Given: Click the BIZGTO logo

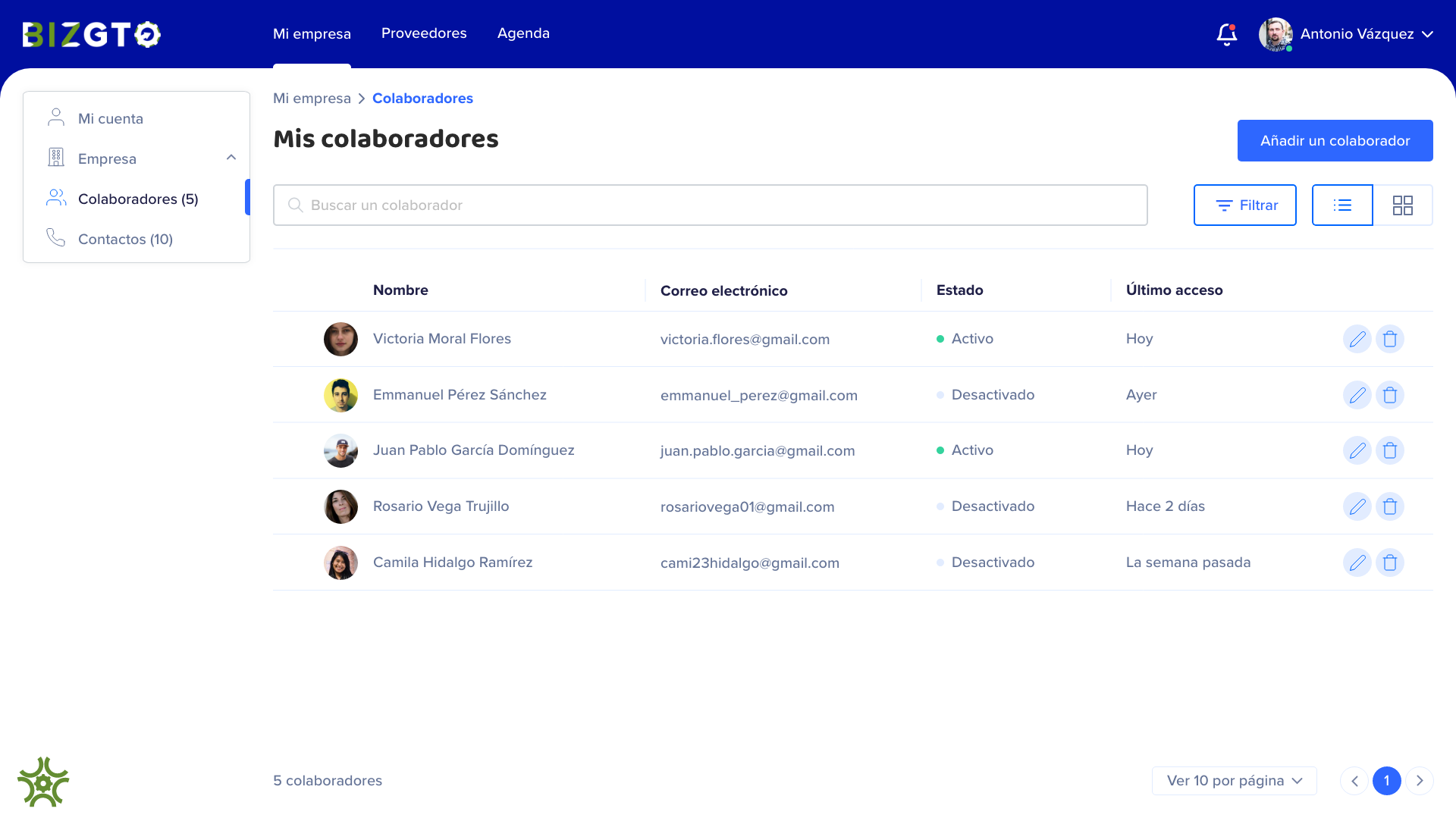Looking at the screenshot, I should [x=90, y=34].
